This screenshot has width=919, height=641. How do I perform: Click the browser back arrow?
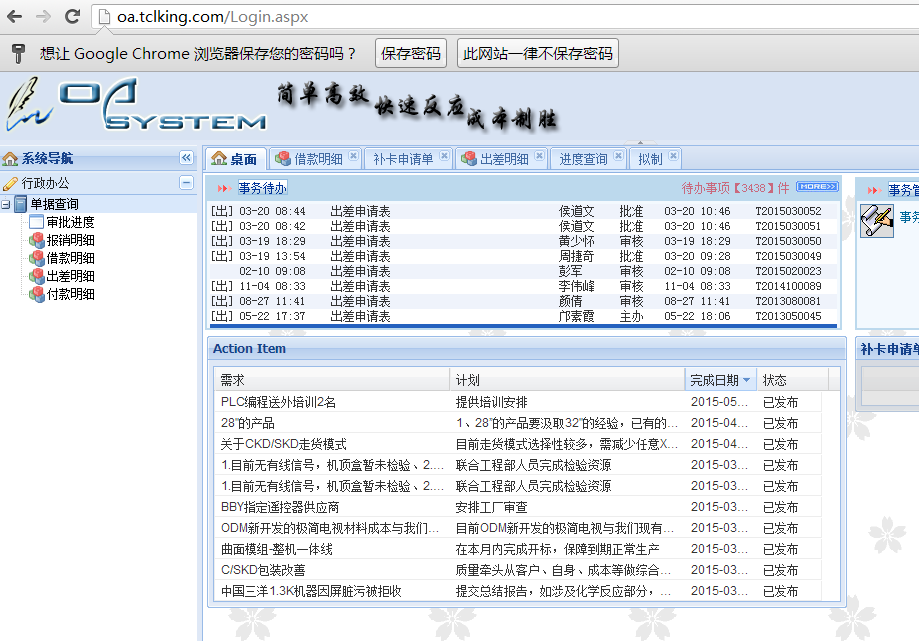click(x=15, y=16)
